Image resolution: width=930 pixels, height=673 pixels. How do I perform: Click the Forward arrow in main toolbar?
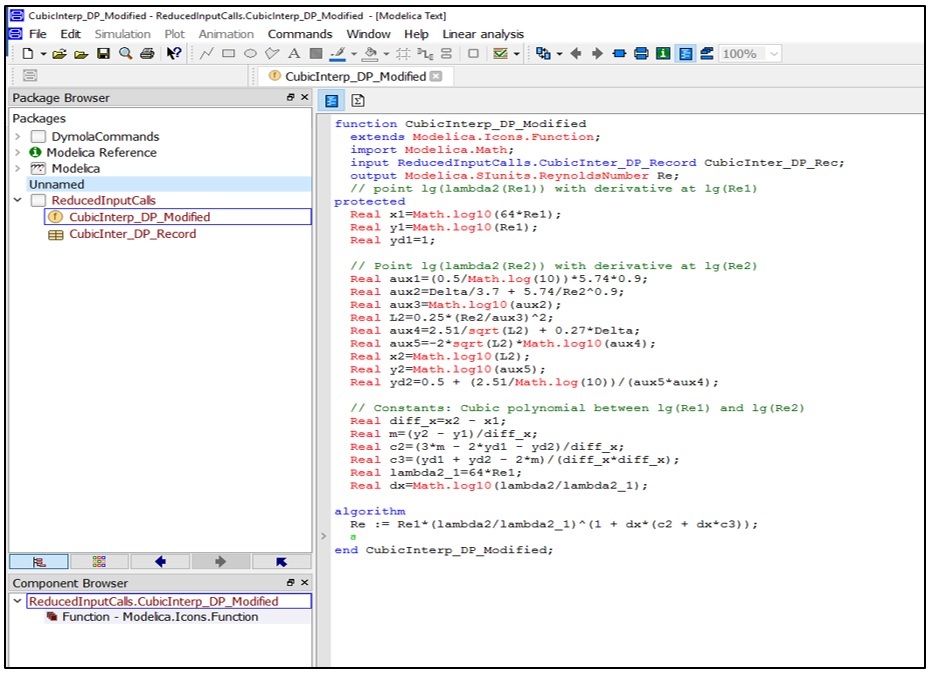pyautogui.click(x=597, y=54)
